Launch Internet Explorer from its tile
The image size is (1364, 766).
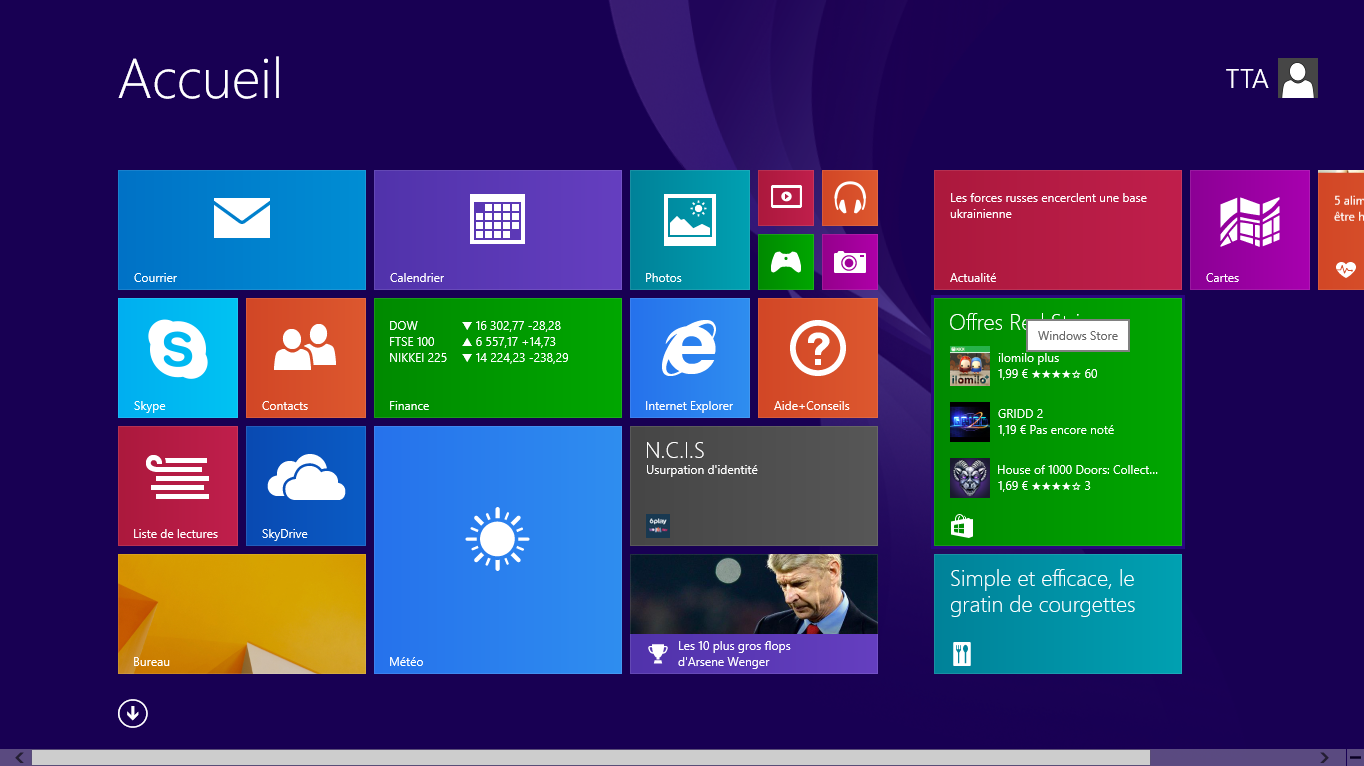(690, 358)
